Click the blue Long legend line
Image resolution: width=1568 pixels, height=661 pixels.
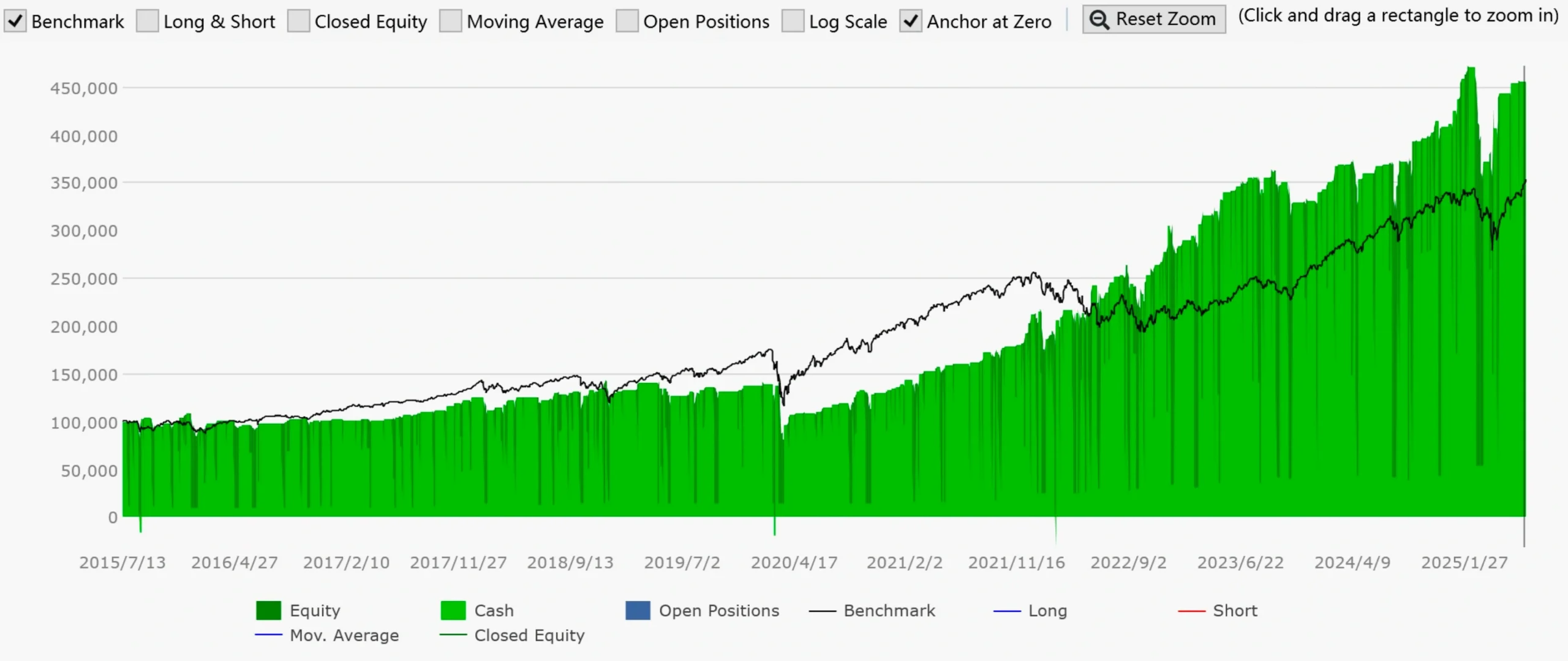point(1006,611)
